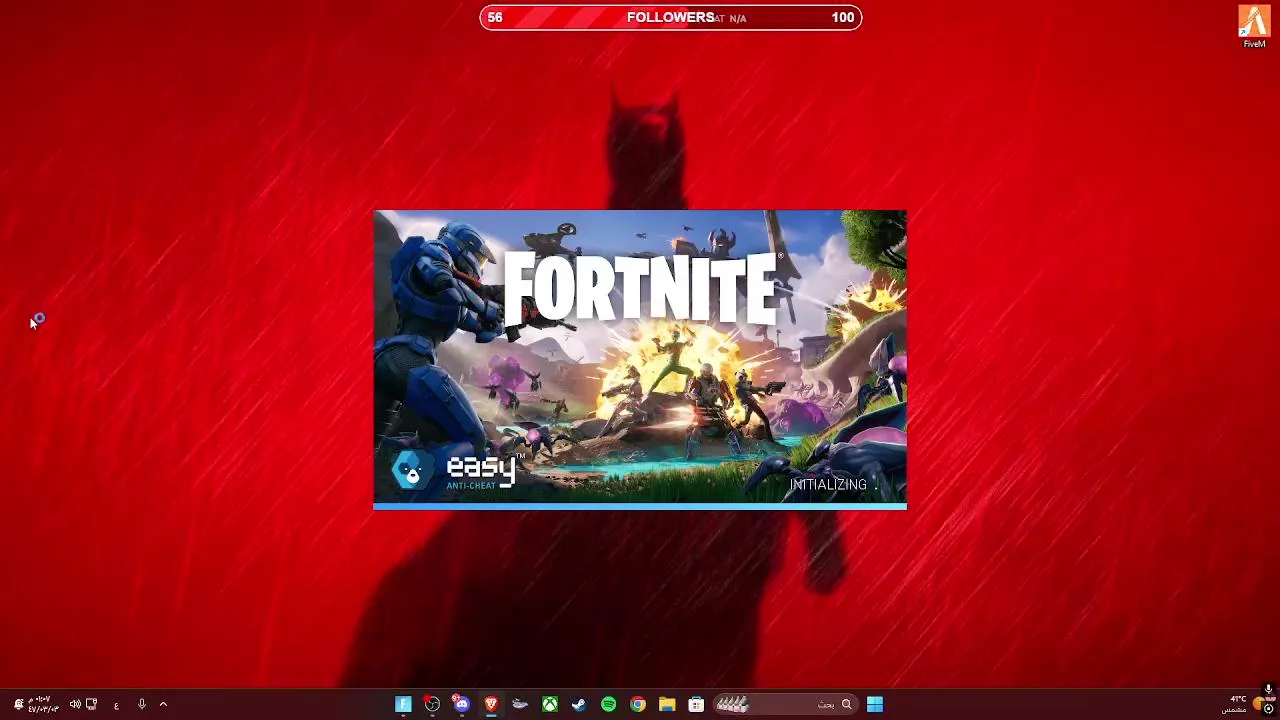Open the Xbox app from taskbar

tap(550, 704)
